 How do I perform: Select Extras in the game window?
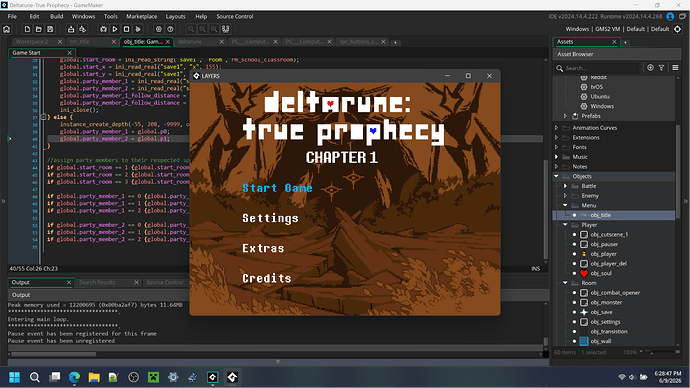pyautogui.click(x=263, y=249)
